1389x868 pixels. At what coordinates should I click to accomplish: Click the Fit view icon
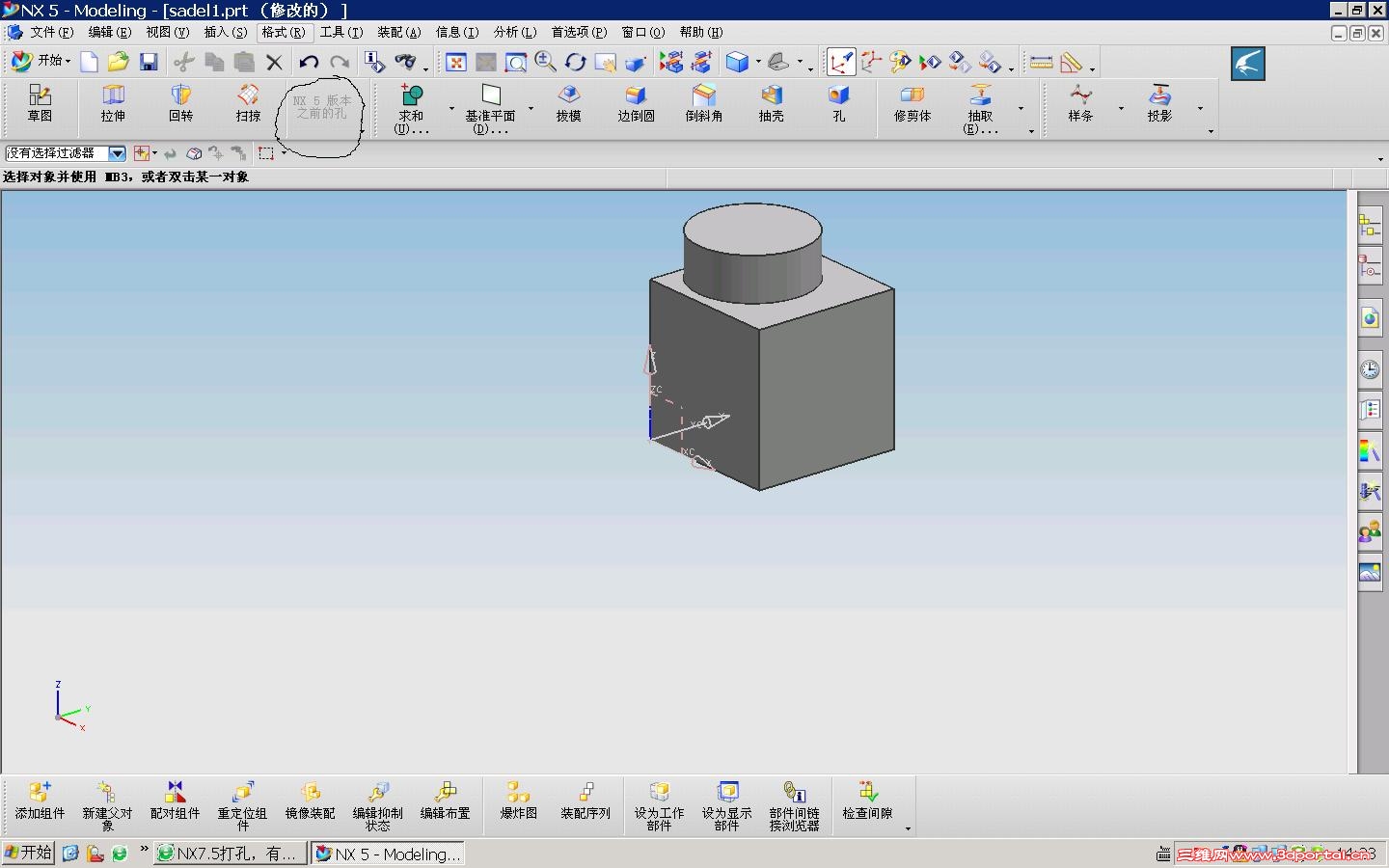(455, 63)
